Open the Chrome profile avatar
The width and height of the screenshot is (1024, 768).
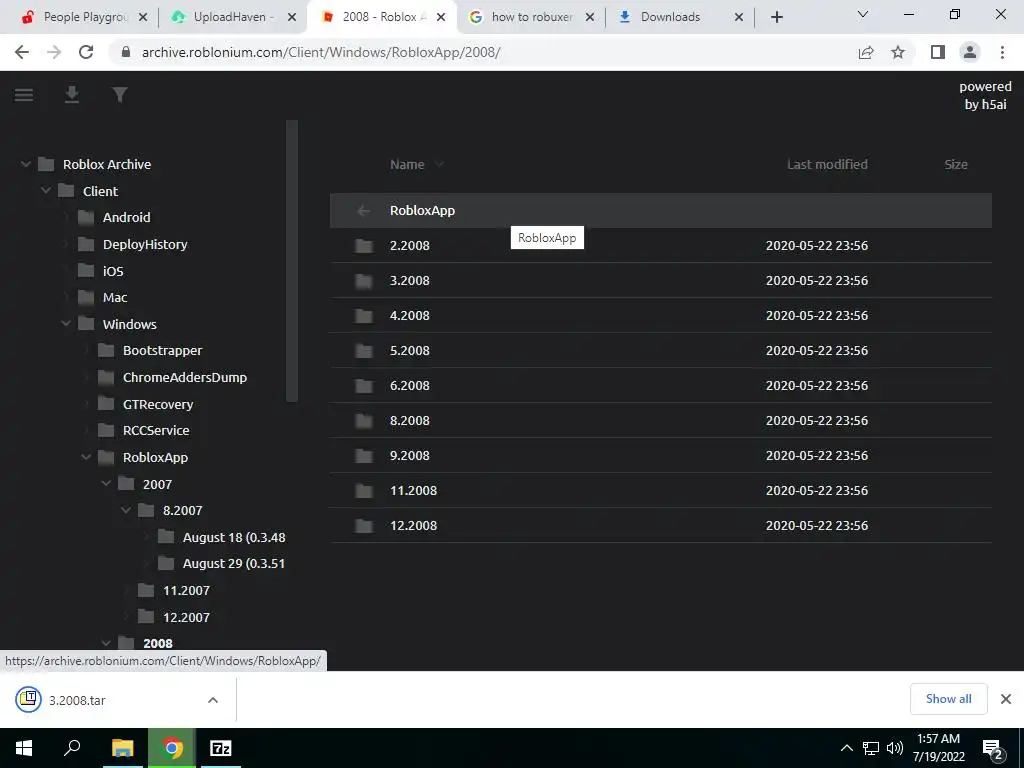pyautogui.click(x=970, y=52)
